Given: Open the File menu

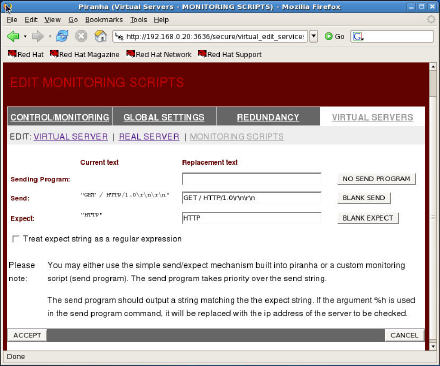Looking at the screenshot, I should 12,20.
